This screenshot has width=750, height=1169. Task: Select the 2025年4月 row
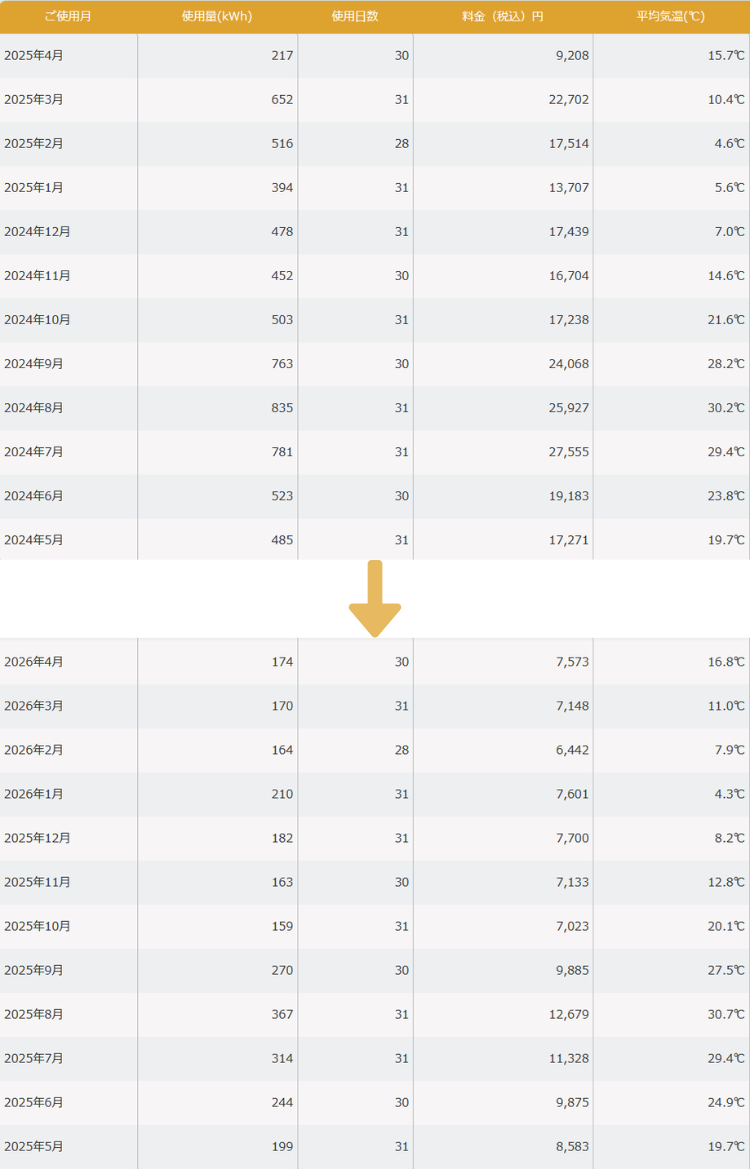tap(375, 55)
